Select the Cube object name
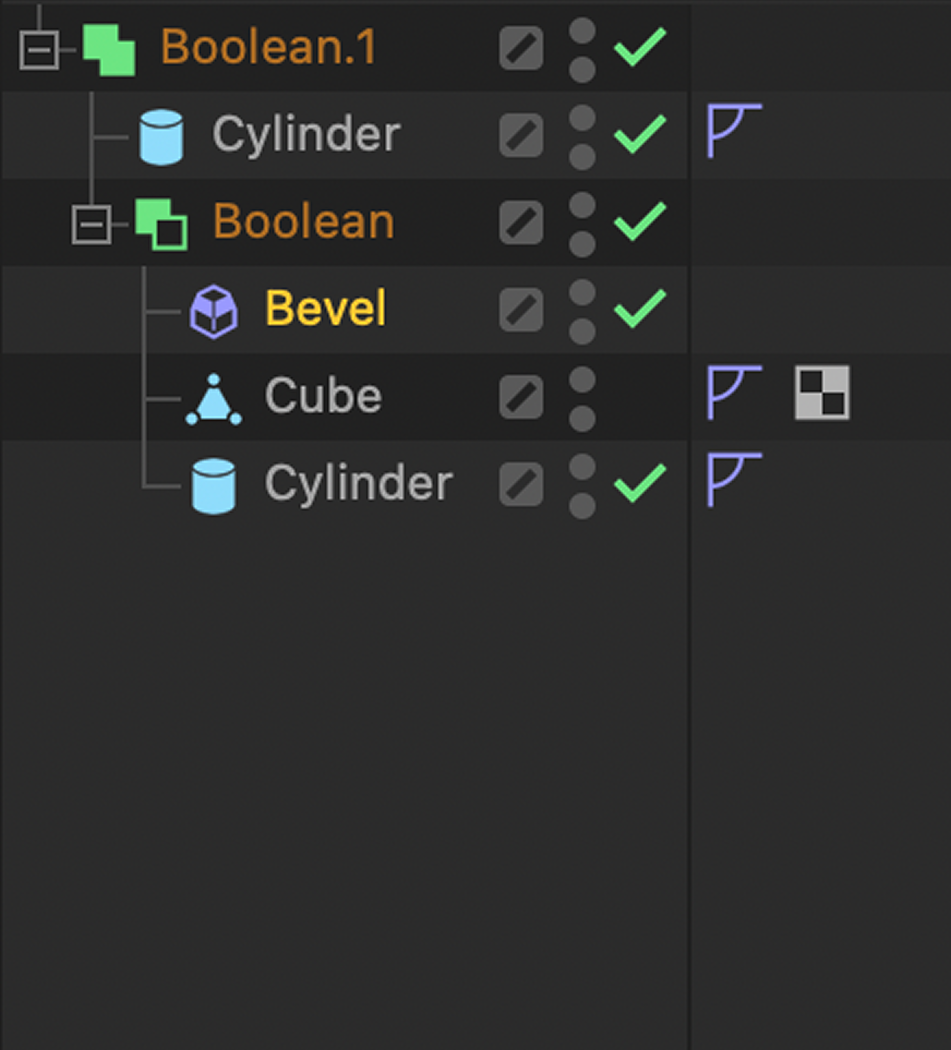The image size is (951, 1050). [x=322, y=396]
